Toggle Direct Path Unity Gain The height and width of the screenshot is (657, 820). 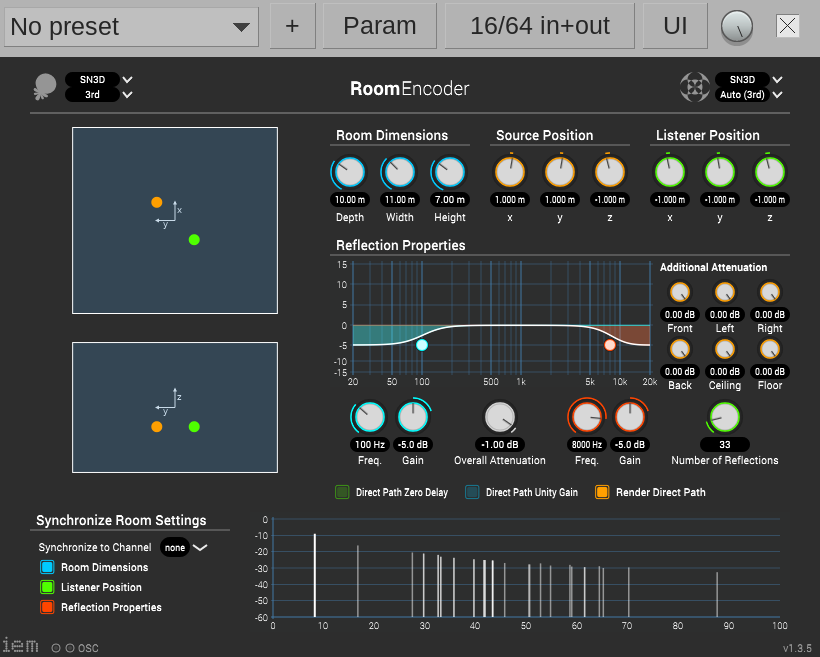472,492
